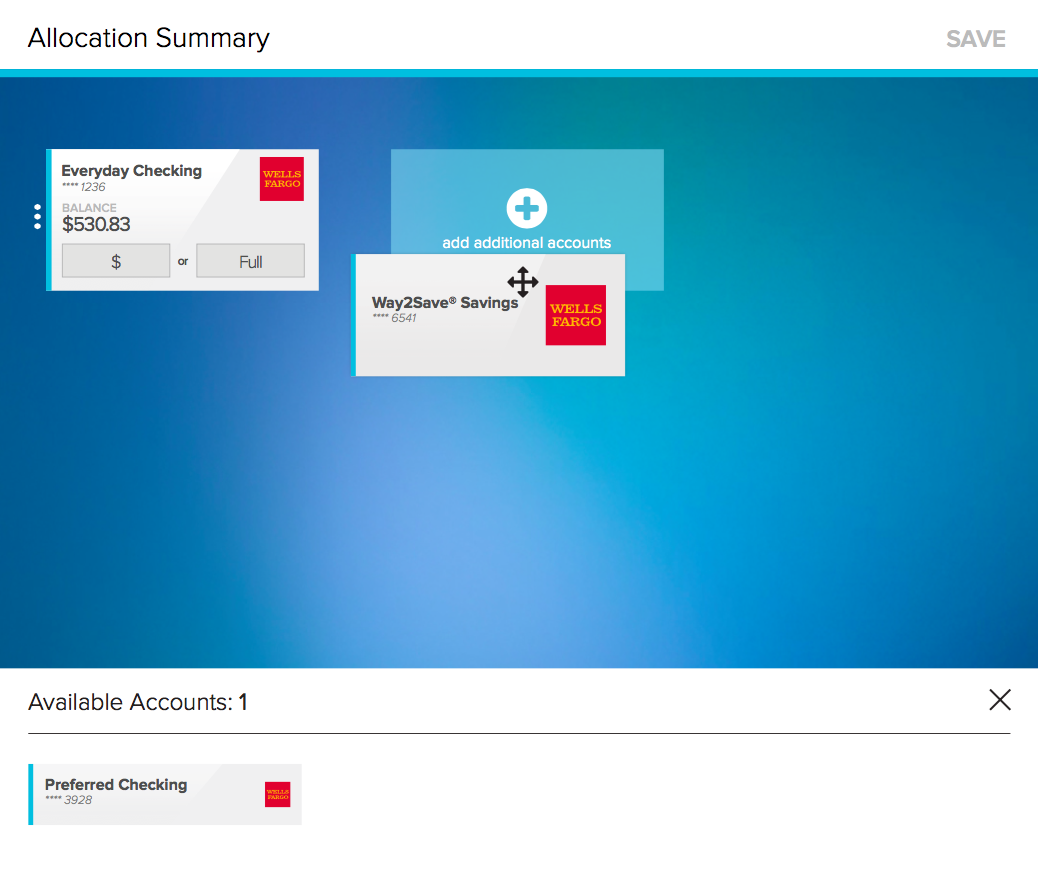The image size is (1038, 879).
Task: Click the Available Accounts: 1 heading
Action: (138, 702)
